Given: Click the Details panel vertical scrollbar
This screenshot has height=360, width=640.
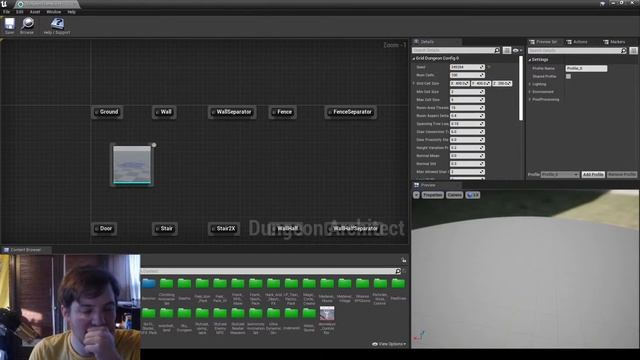Looking at the screenshot, I should [x=521, y=88].
